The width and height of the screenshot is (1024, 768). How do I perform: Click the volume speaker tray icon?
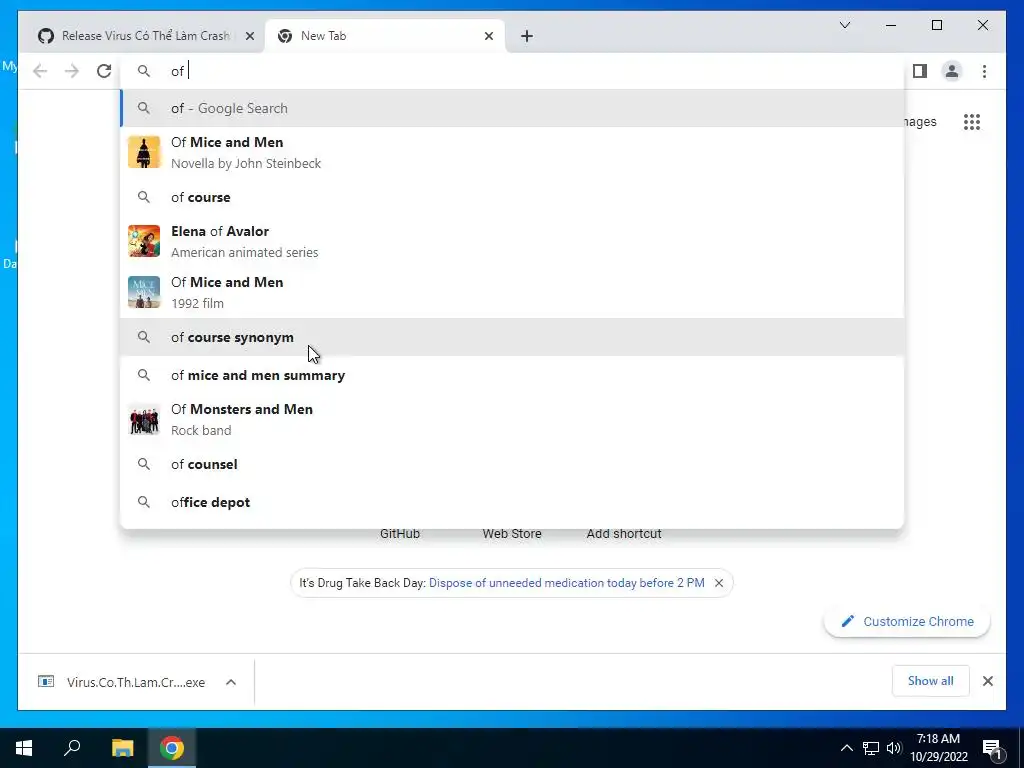[x=894, y=748]
